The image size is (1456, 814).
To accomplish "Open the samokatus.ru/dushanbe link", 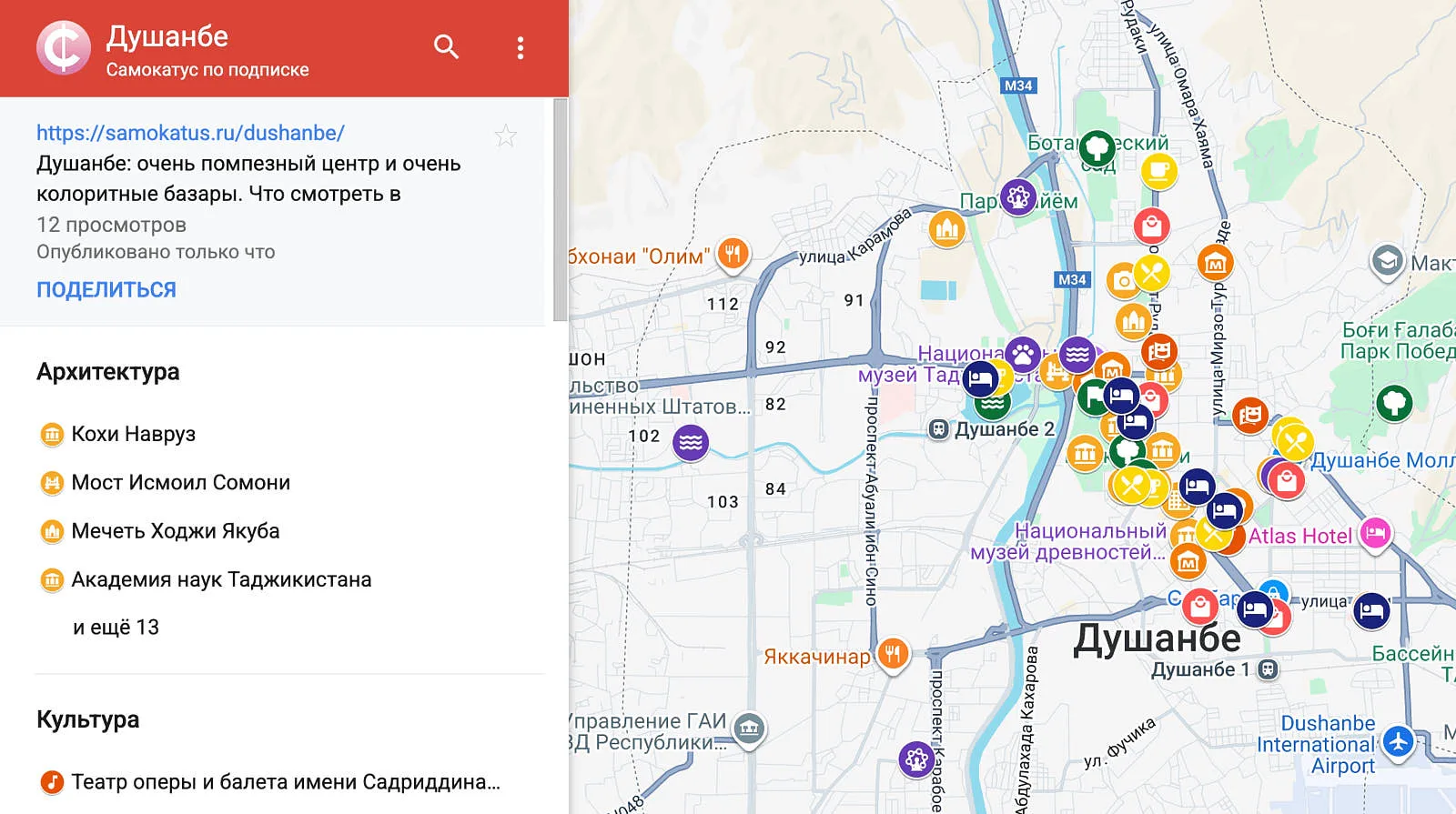I will [x=190, y=133].
